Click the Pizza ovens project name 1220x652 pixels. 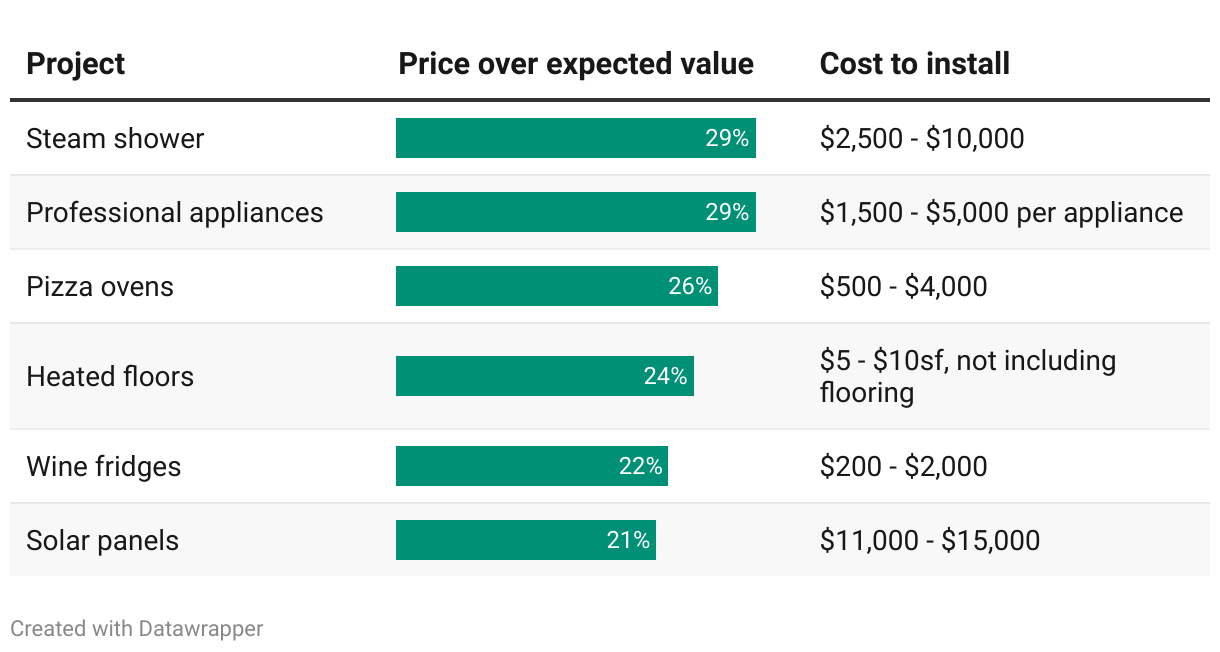(100, 286)
